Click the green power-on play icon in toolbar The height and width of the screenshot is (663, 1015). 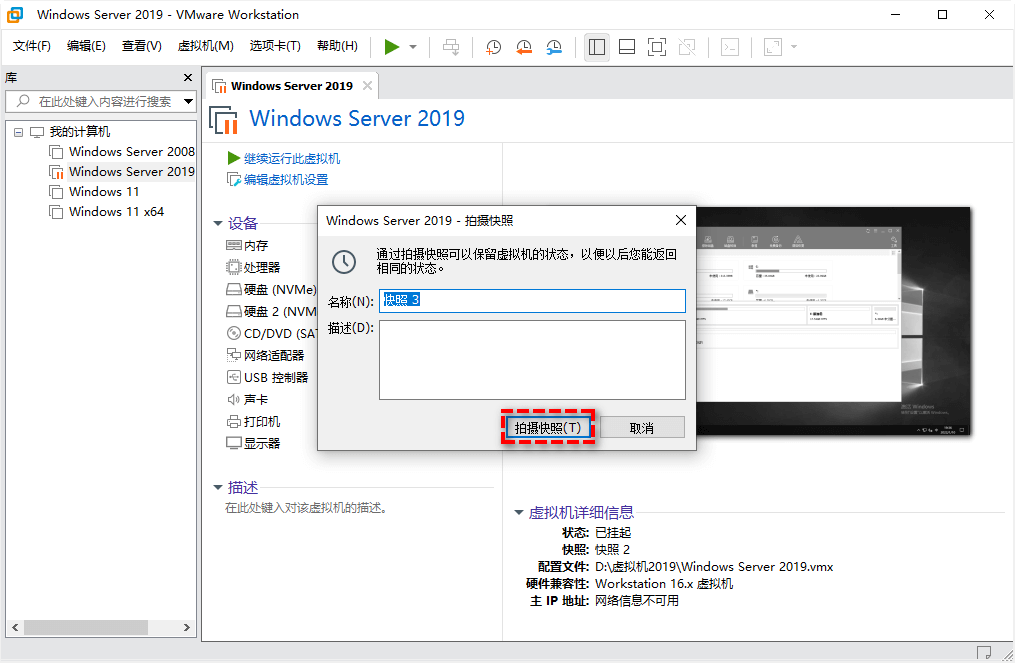click(x=391, y=47)
